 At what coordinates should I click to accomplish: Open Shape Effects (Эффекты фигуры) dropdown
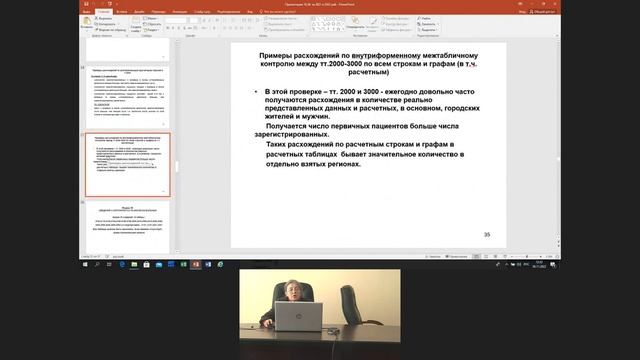click(396, 30)
